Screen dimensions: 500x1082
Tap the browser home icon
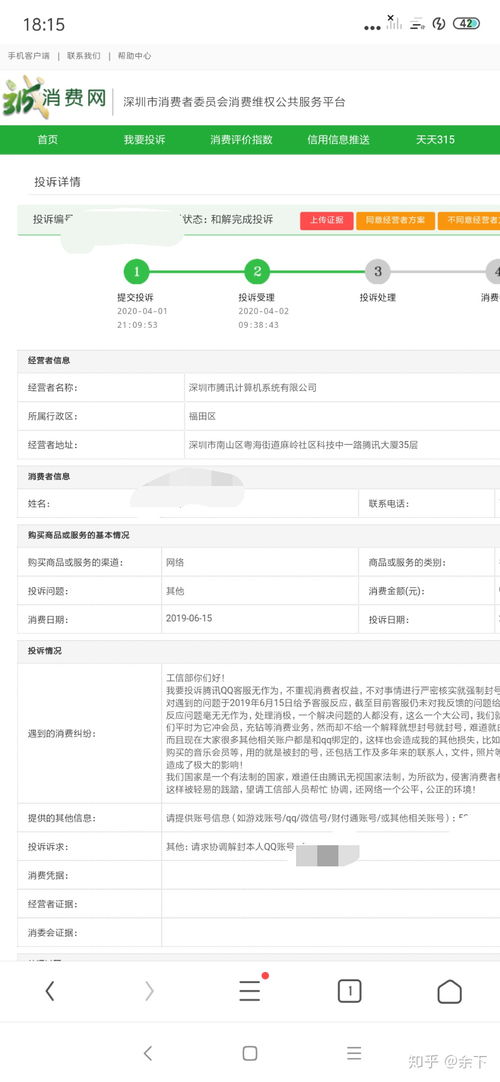click(450, 992)
